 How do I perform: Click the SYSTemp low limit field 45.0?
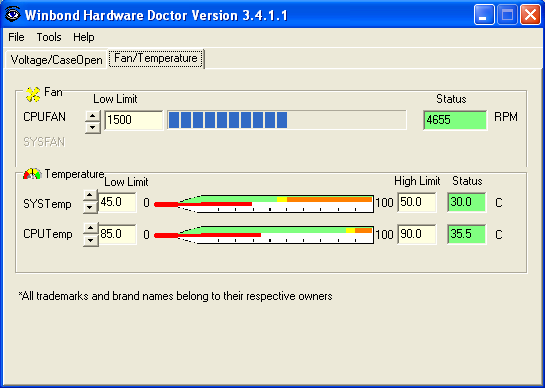pyautogui.click(x=117, y=202)
